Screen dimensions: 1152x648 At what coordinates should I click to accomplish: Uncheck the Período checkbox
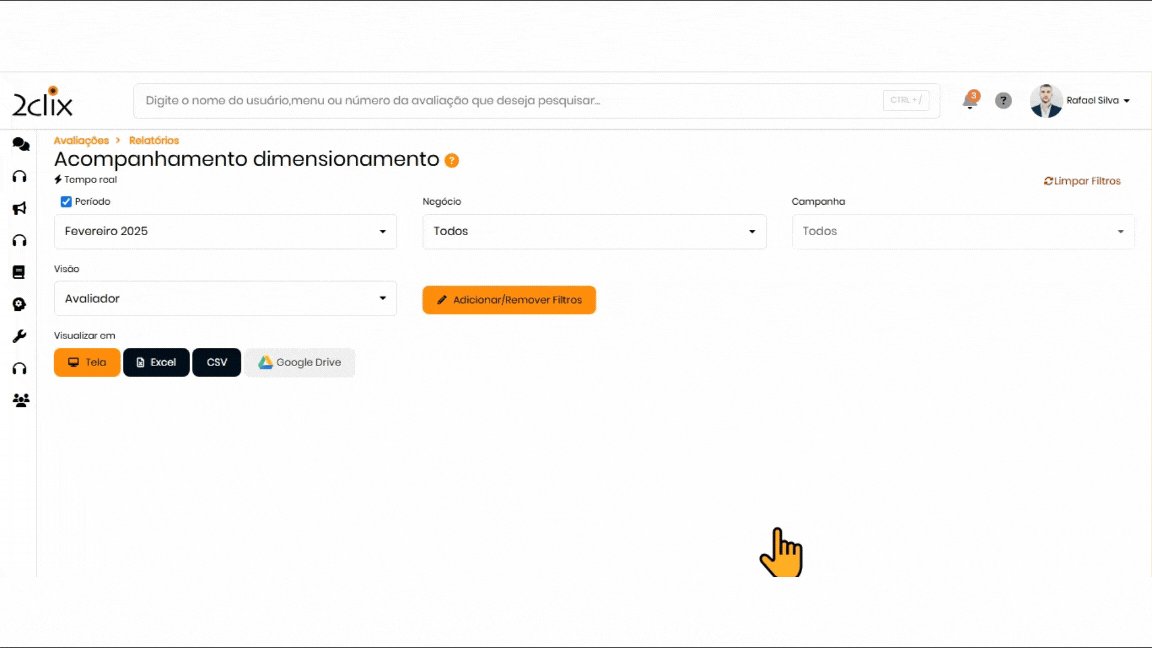66,202
